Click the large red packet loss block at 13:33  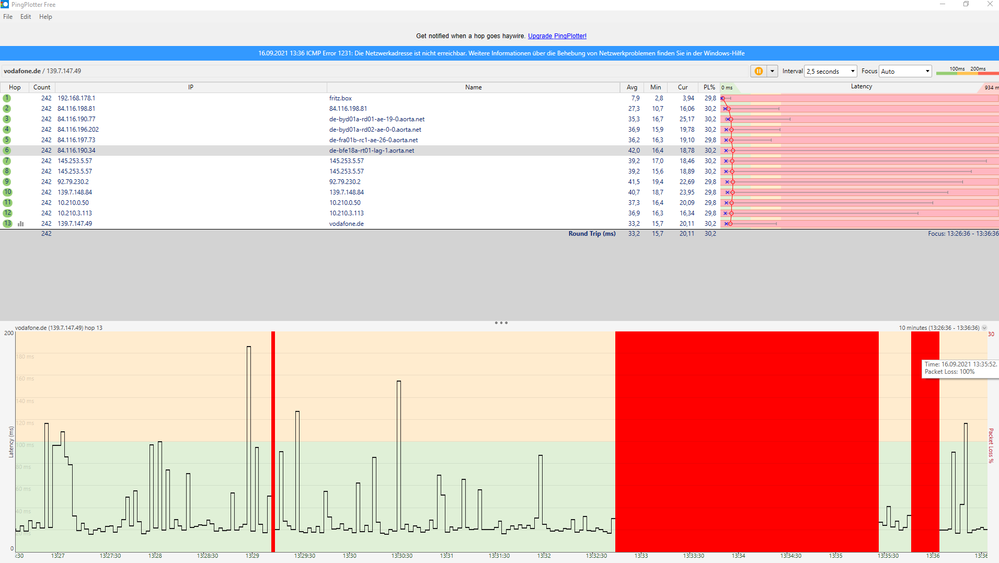click(747, 441)
